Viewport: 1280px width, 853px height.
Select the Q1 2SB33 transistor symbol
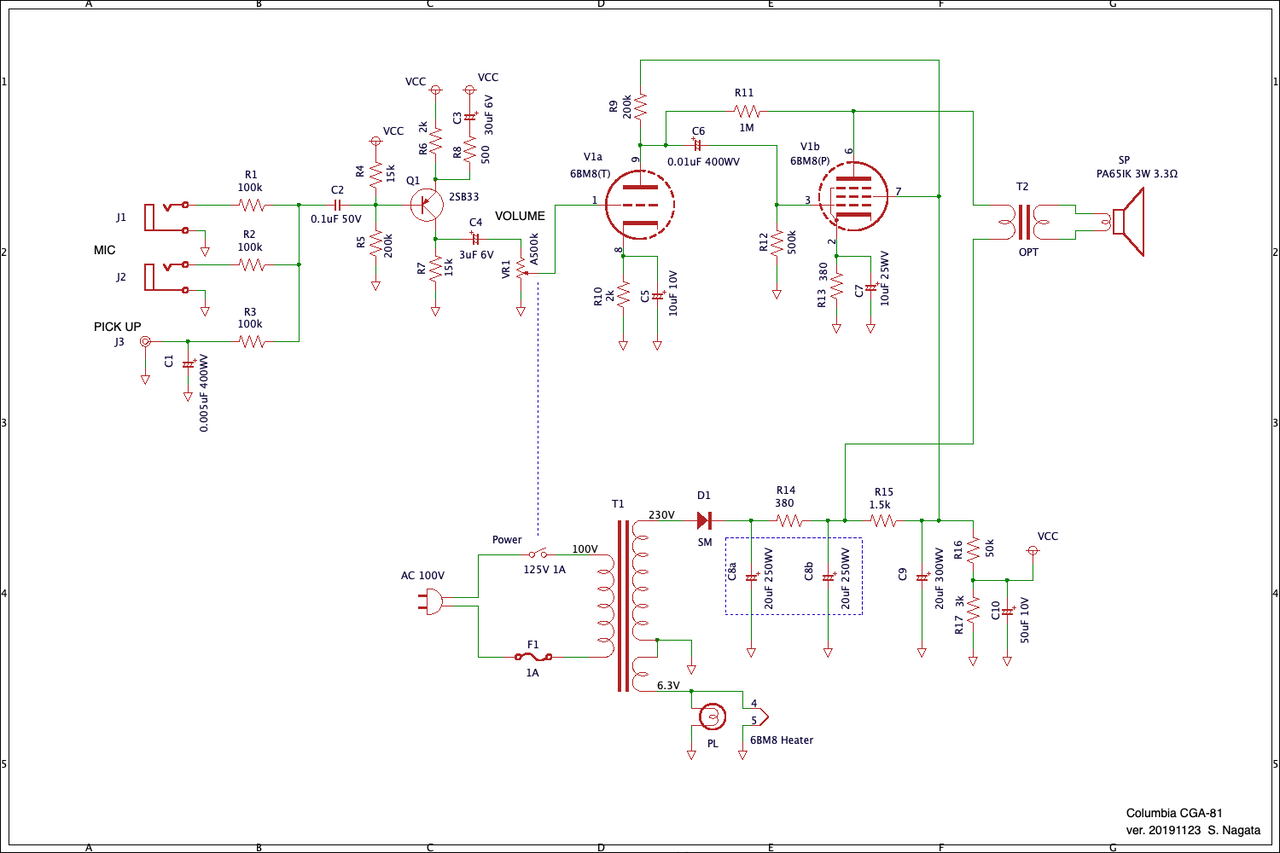click(x=429, y=204)
